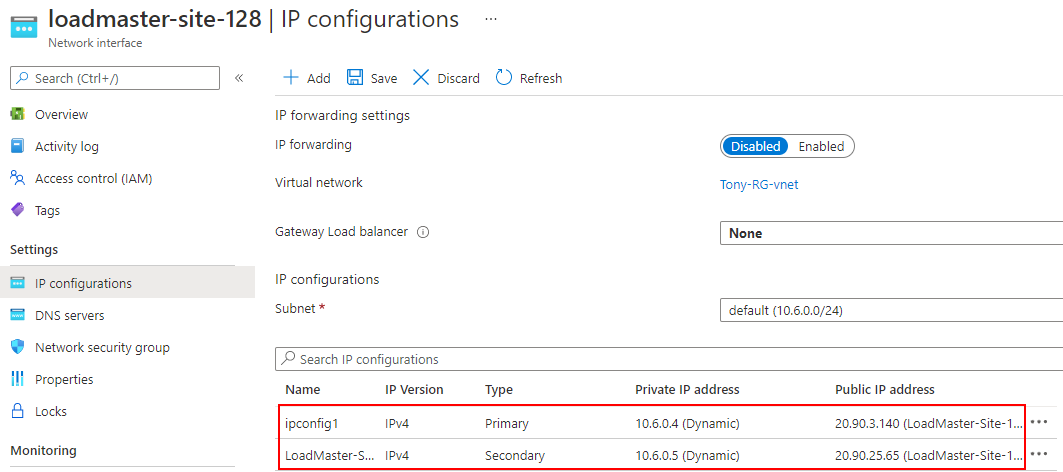Click the network interface resource icon
This screenshot has width=1063, height=472.
tap(24, 28)
